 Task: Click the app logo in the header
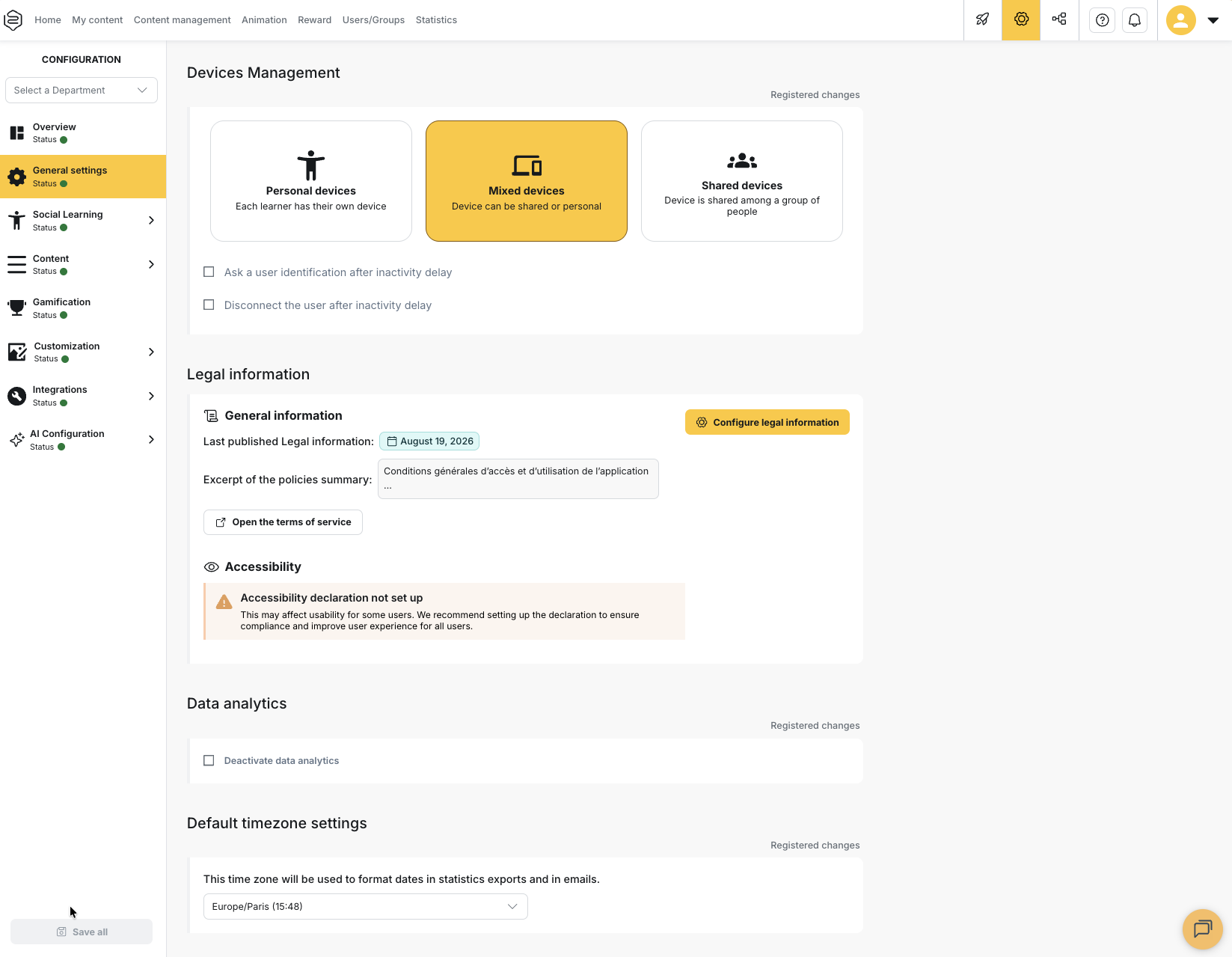click(13, 20)
